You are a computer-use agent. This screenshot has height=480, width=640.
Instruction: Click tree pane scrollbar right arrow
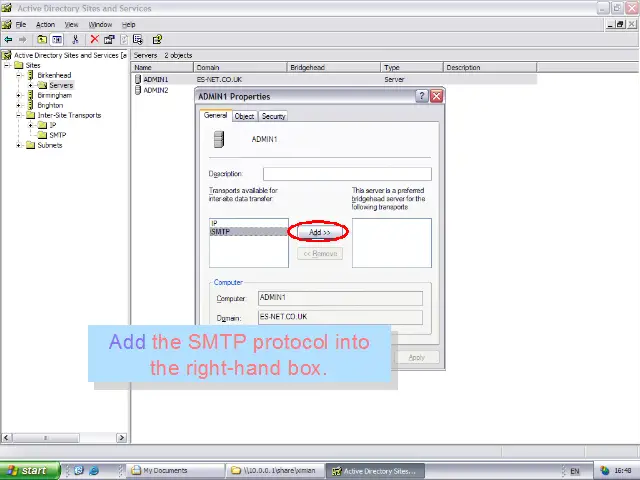[x=121, y=438]
